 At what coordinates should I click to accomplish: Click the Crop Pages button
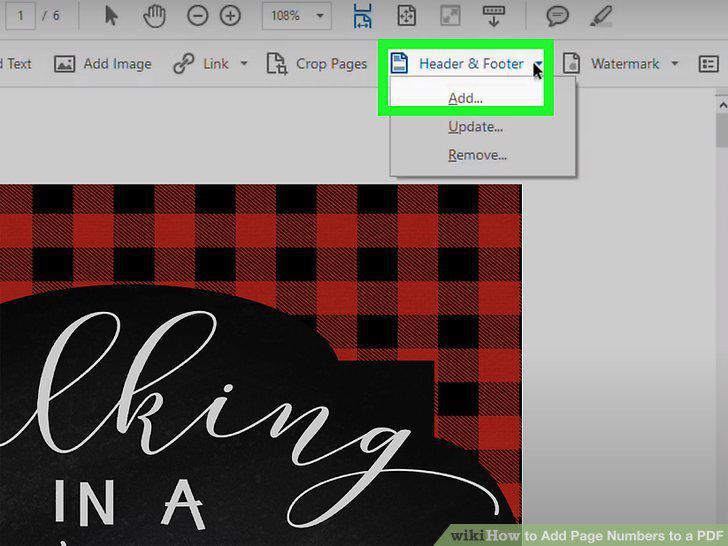pos(317,64)
